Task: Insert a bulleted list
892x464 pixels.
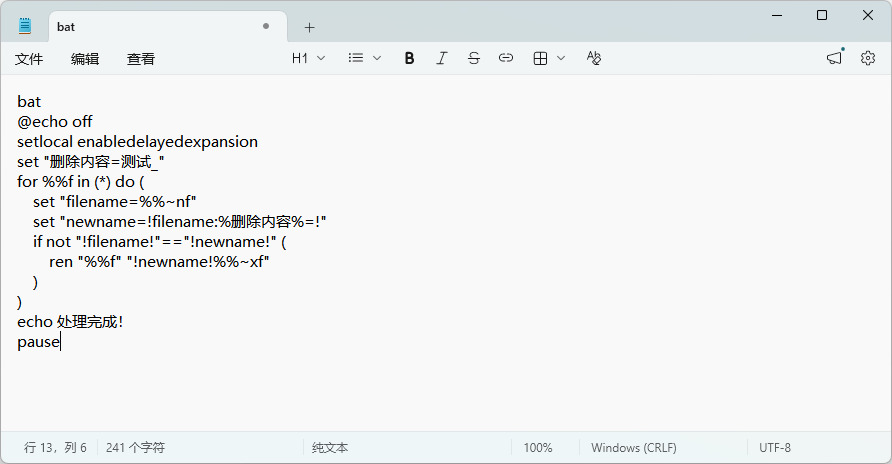Action: pyautogui.click(x=356, y=58)
